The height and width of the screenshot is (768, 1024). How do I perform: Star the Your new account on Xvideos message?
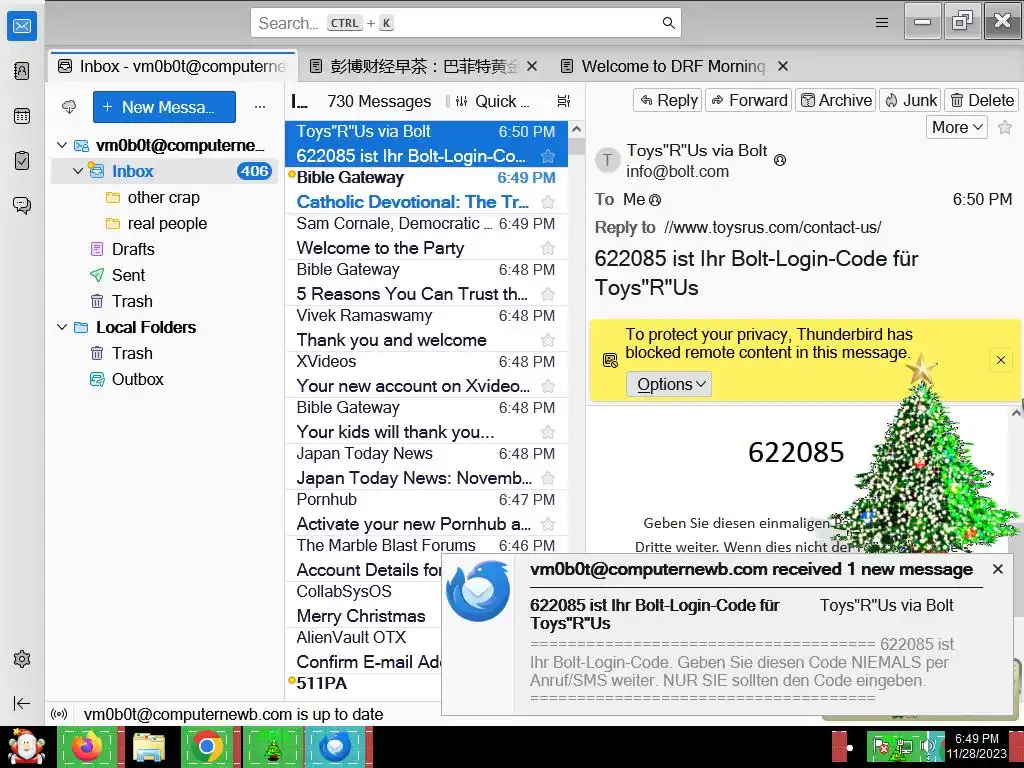click(x=548, y=387)
